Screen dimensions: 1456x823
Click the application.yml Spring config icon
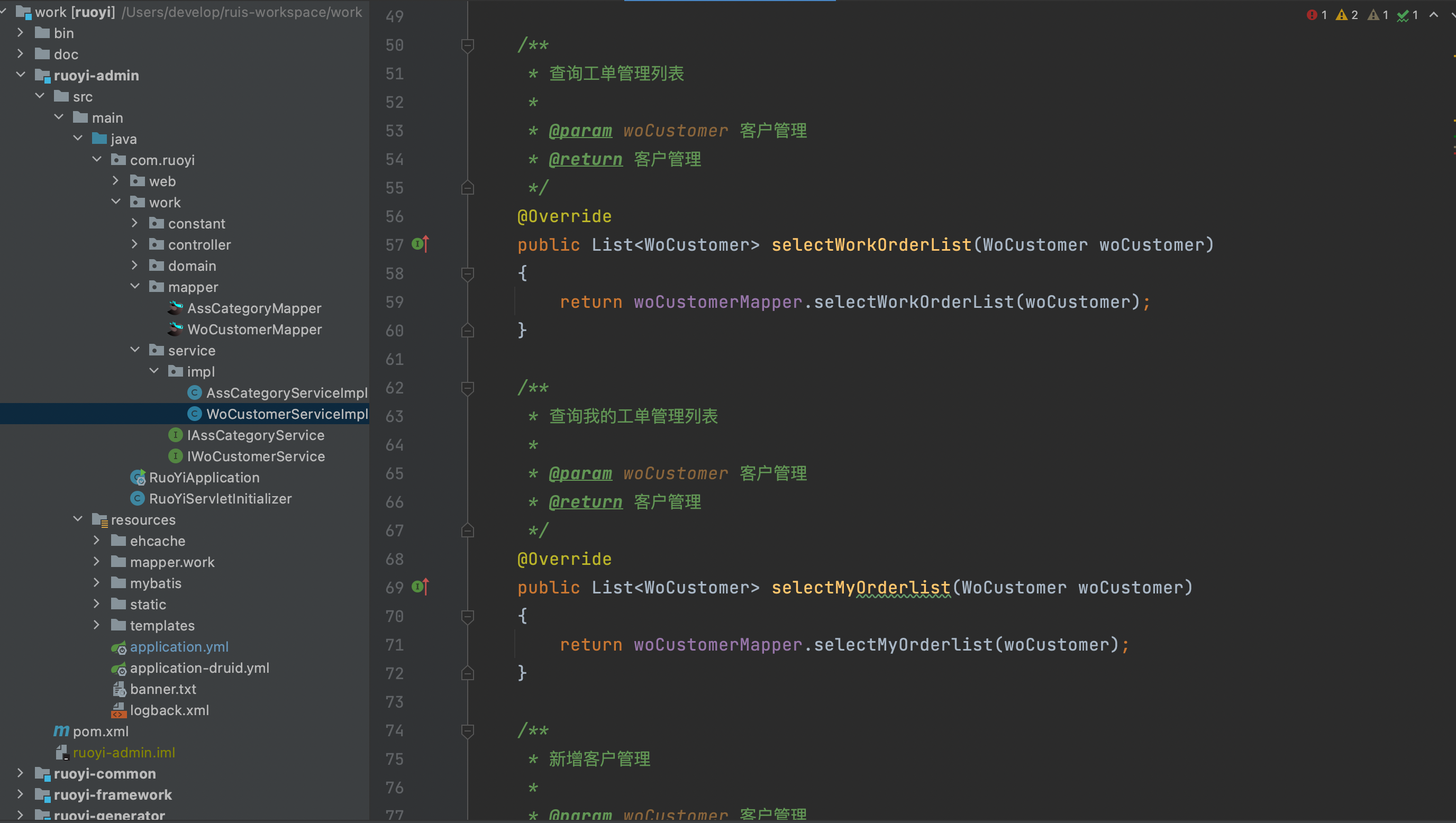pyautogui.click(x=119, y=647)
